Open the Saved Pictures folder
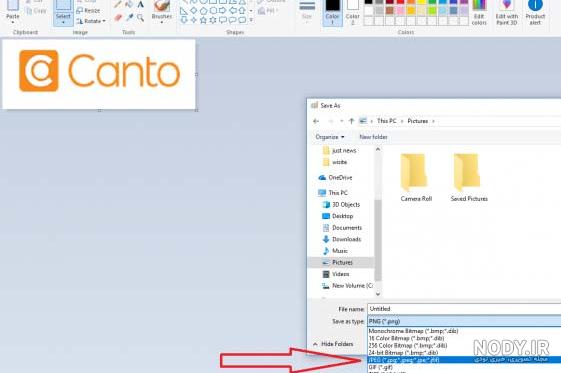561x373 pixels. (x=469, y=177)
